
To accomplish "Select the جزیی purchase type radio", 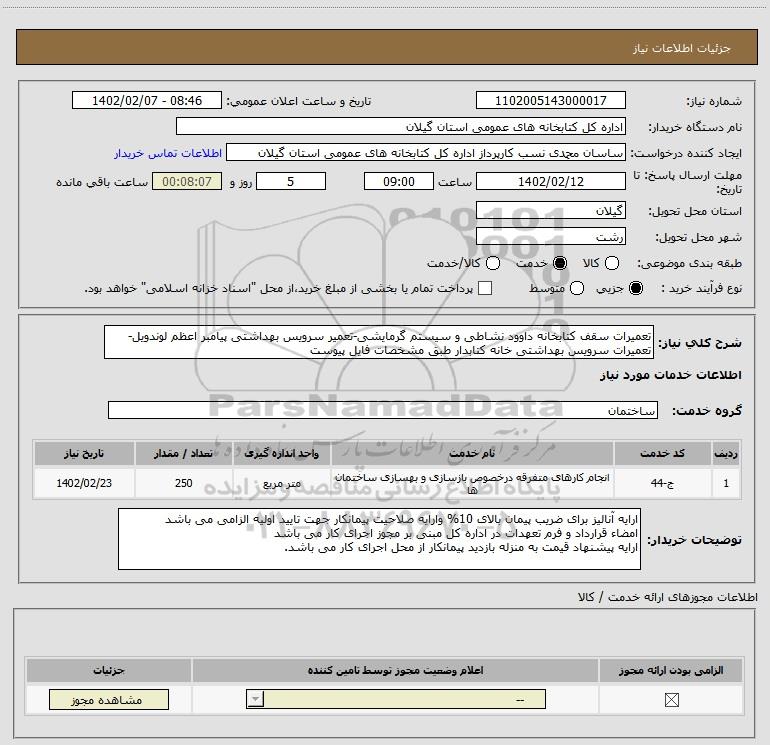I will click(x=635, y=288).
